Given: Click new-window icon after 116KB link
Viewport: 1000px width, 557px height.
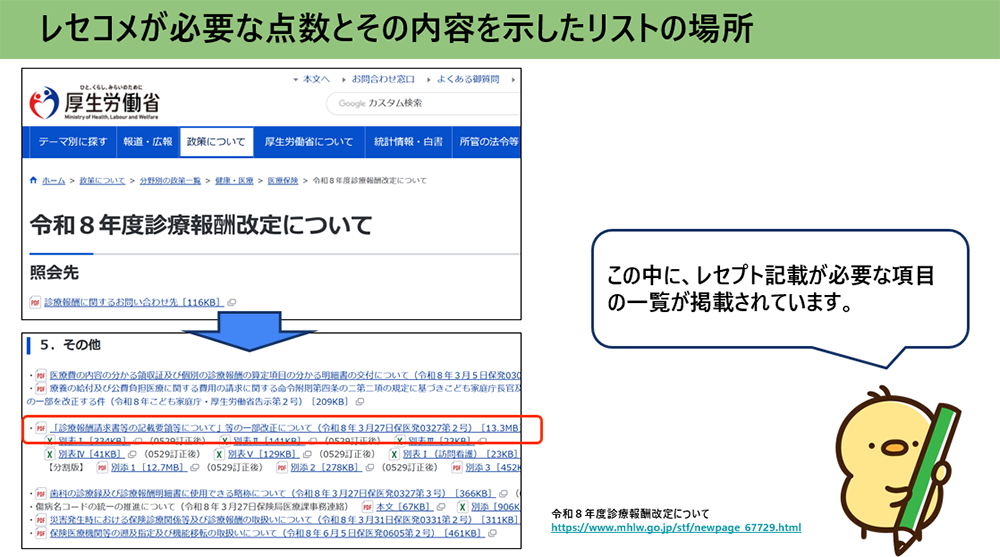Looking at the screenshot, I should click(x=232, y=302).
